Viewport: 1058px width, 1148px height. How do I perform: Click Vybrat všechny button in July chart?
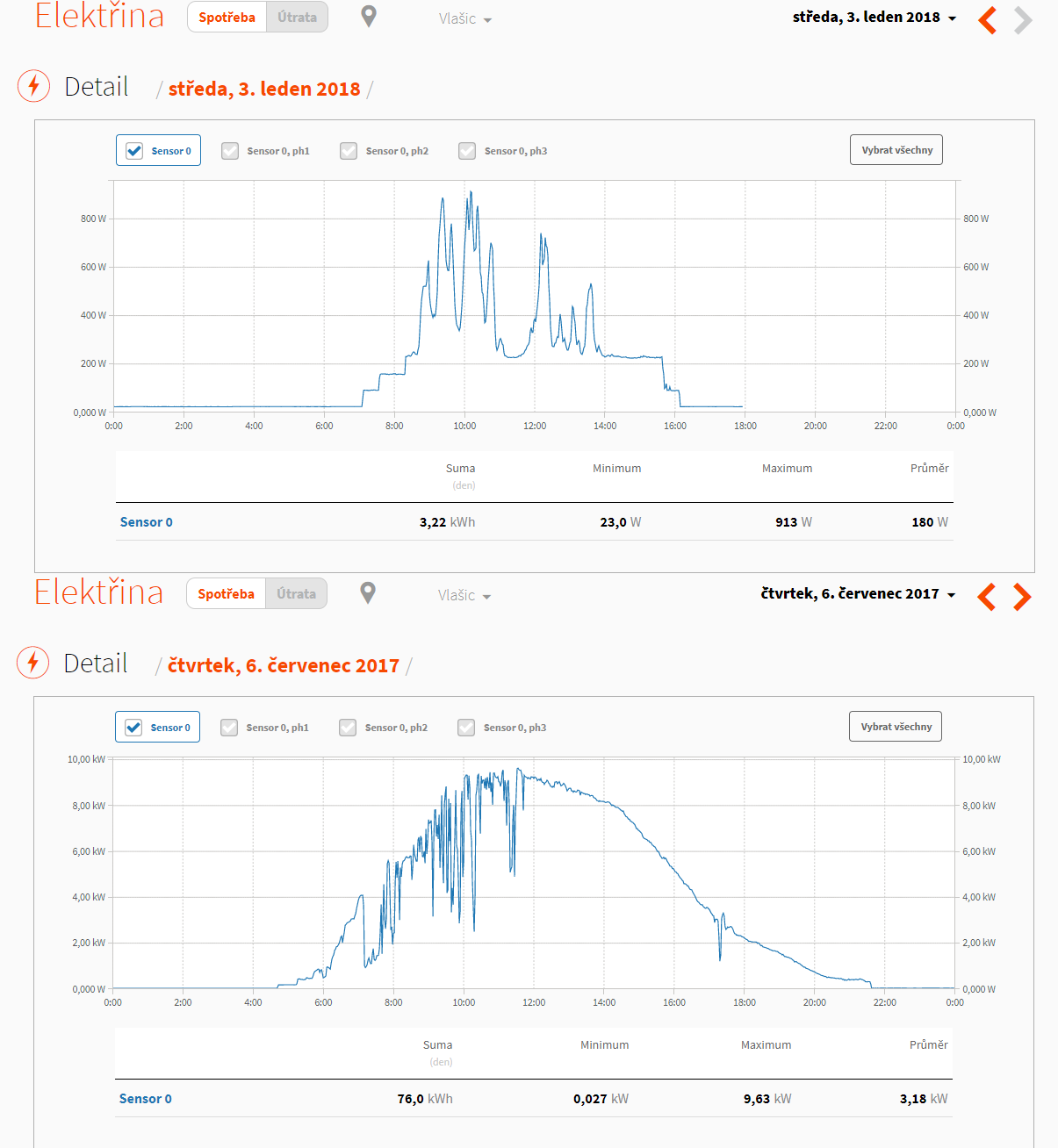point(896,727)
